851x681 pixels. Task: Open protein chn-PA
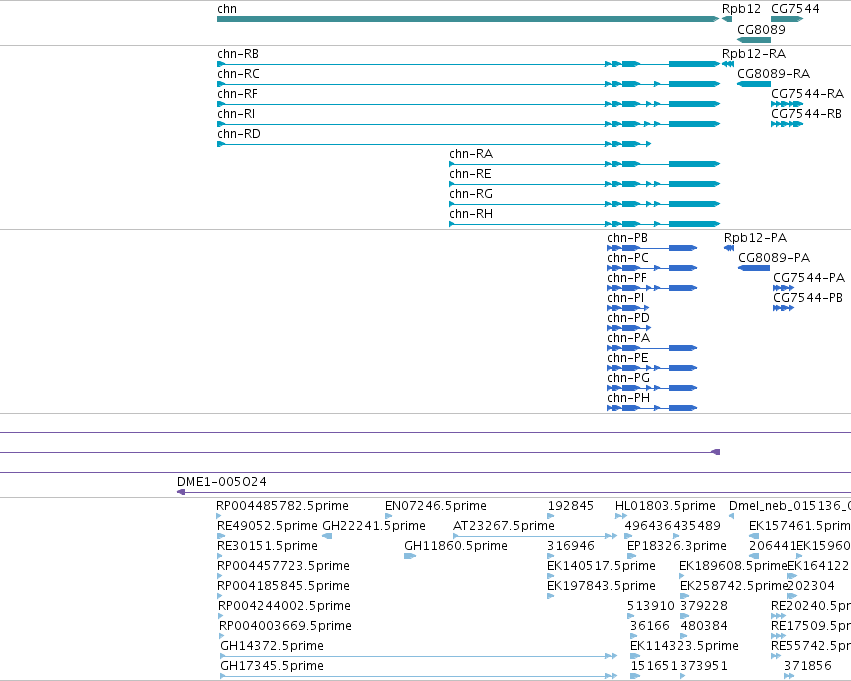(628, 339)
